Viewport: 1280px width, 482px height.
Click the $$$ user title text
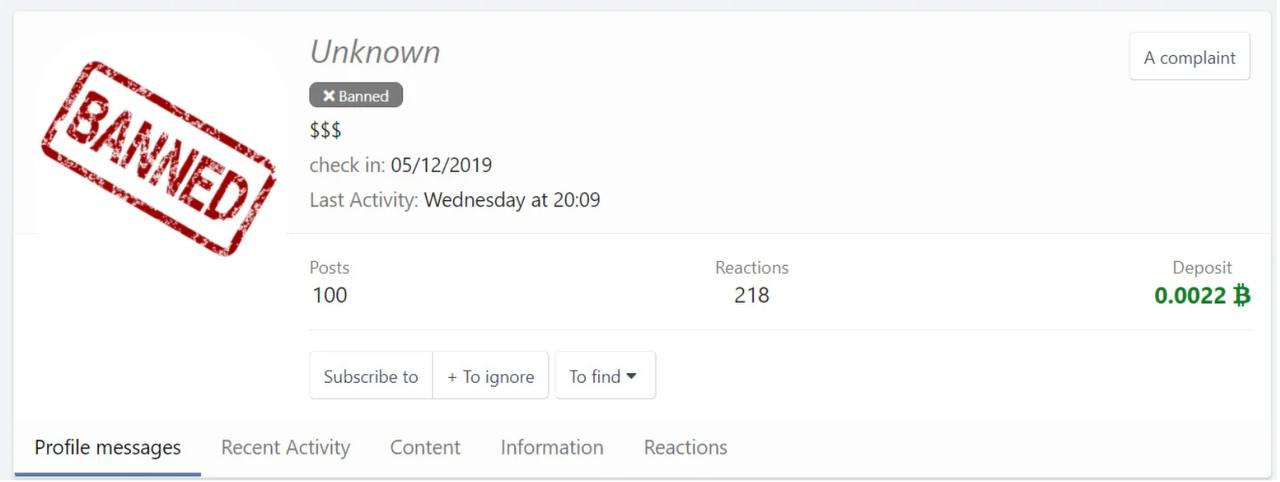[325, 130]
